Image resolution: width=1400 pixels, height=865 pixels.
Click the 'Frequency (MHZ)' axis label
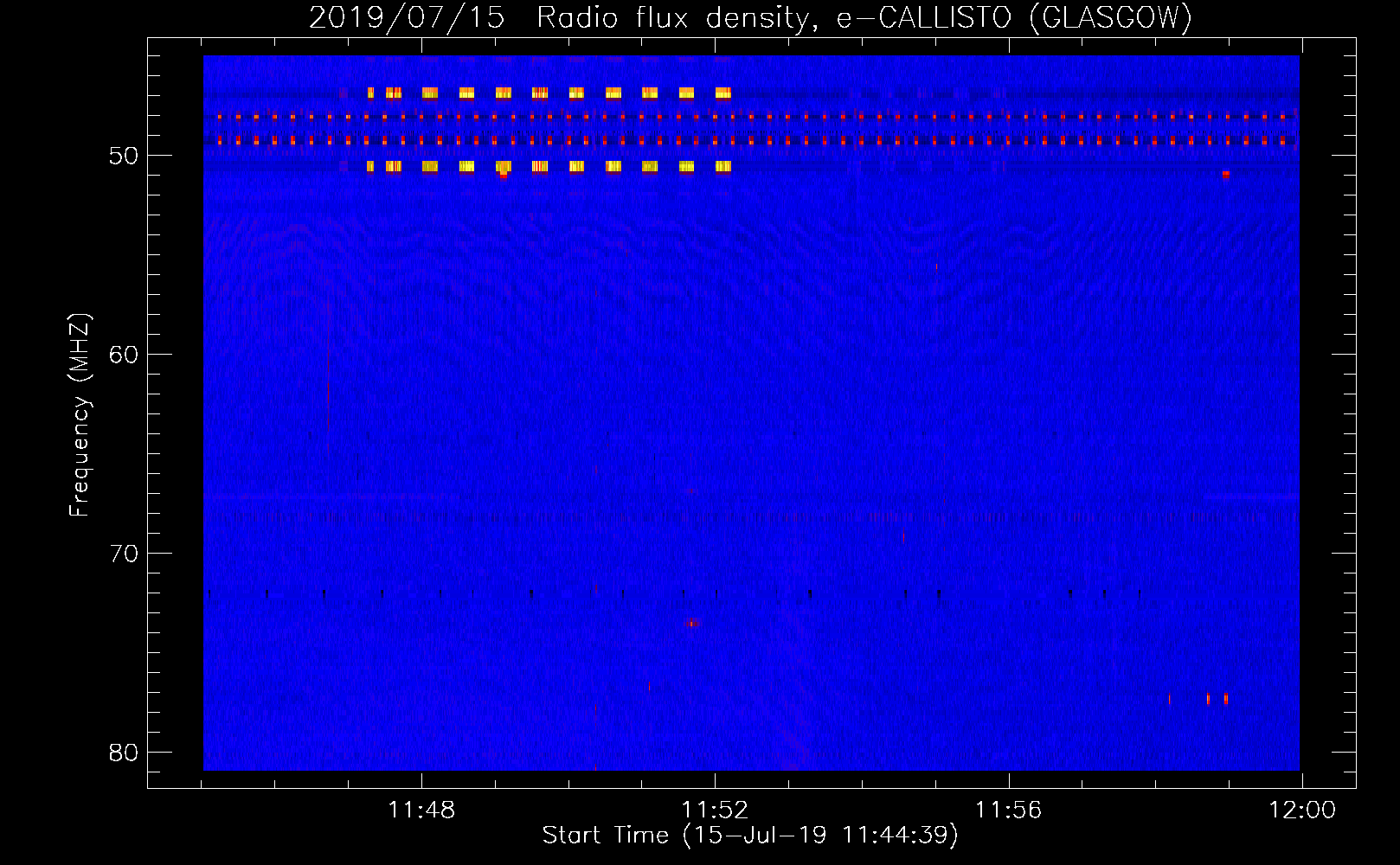(80, 415)
